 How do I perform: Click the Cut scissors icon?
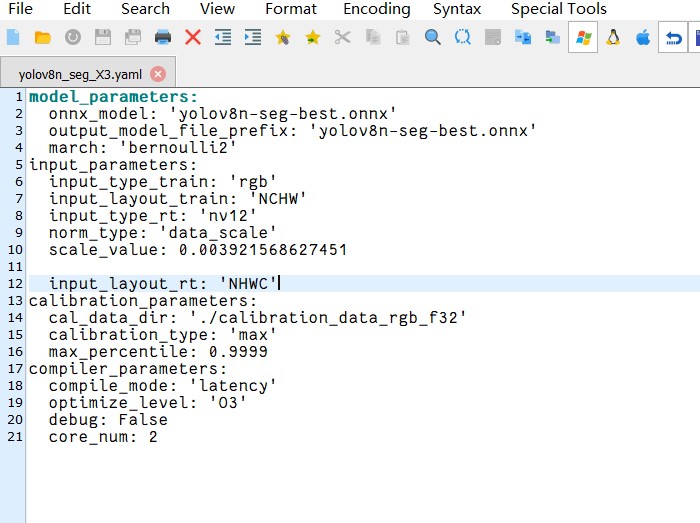click(x=343, y=38)
